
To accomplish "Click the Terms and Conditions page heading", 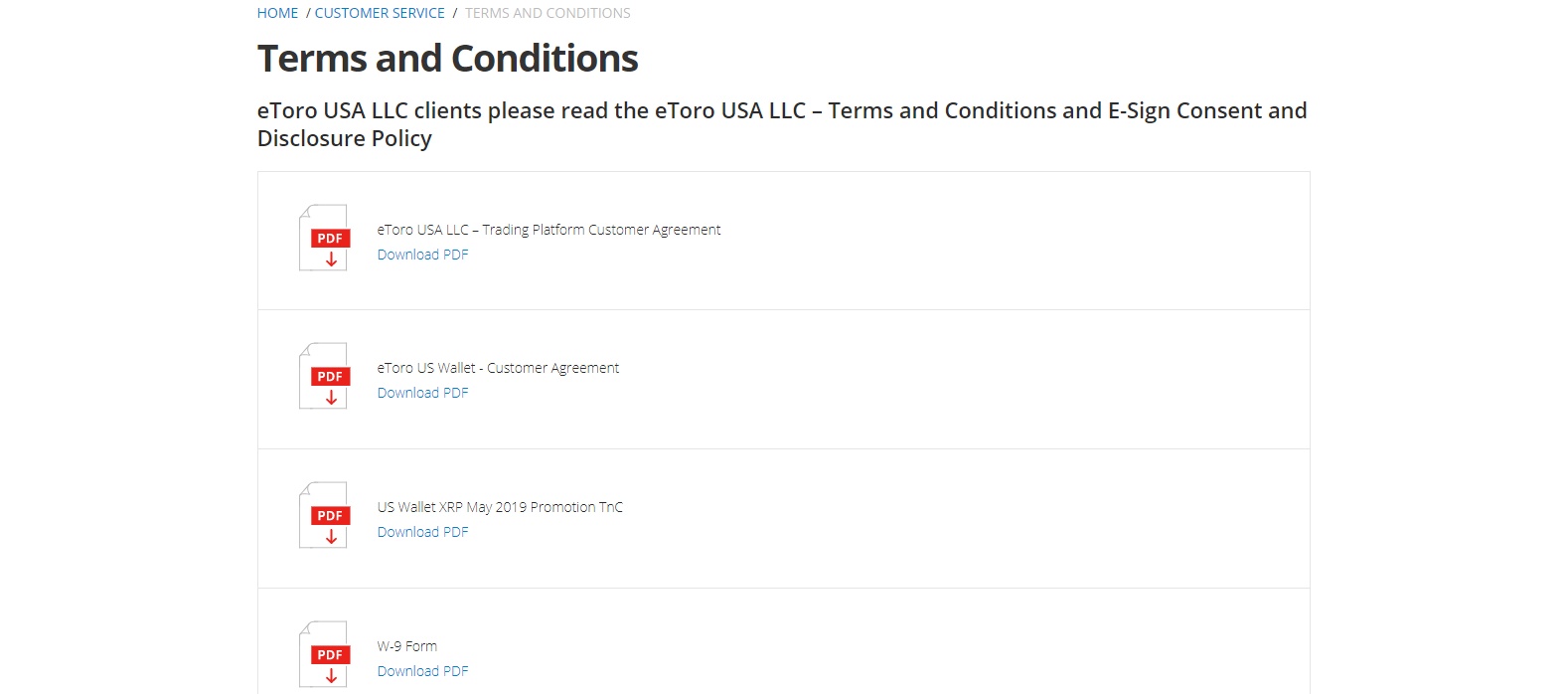I will [447, 59].
